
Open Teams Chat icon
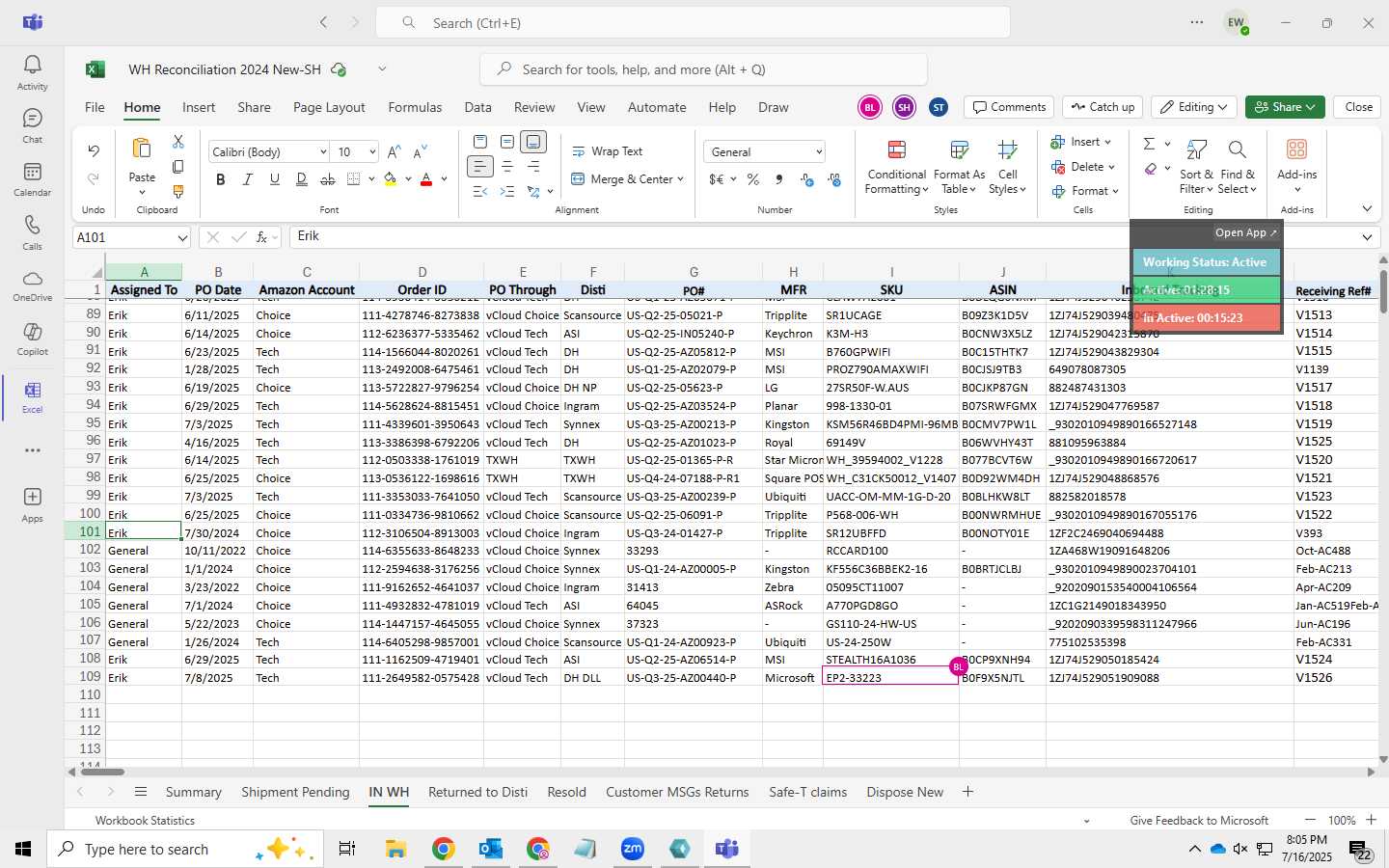[32, 118]
